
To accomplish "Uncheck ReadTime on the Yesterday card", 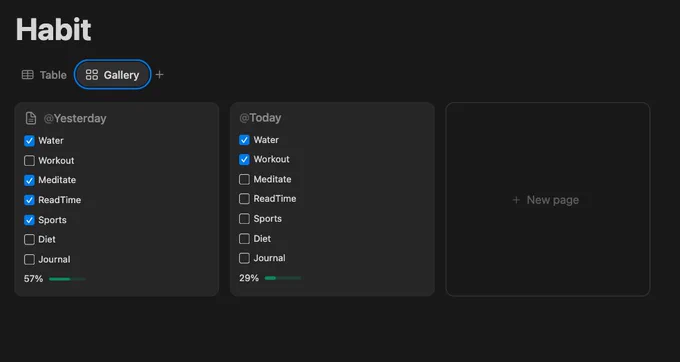I will [29, 200].
